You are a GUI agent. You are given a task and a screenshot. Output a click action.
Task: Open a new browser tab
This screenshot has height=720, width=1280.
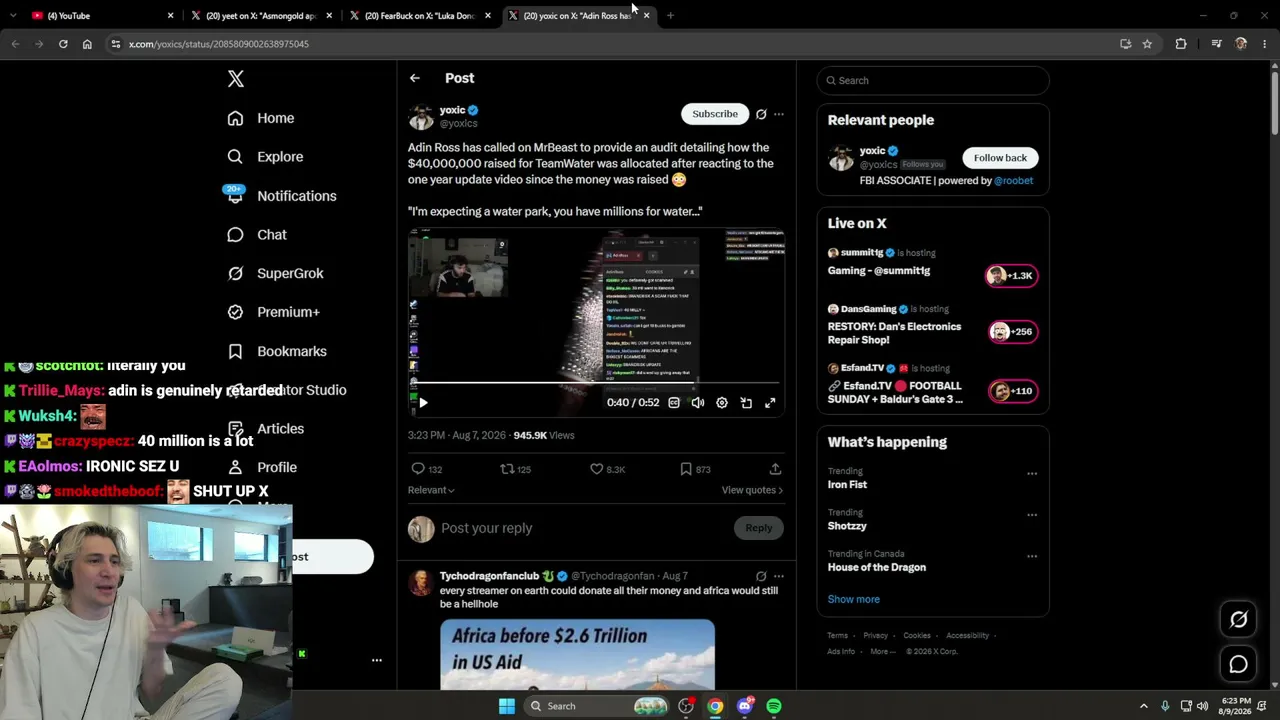tap(670, 16)
